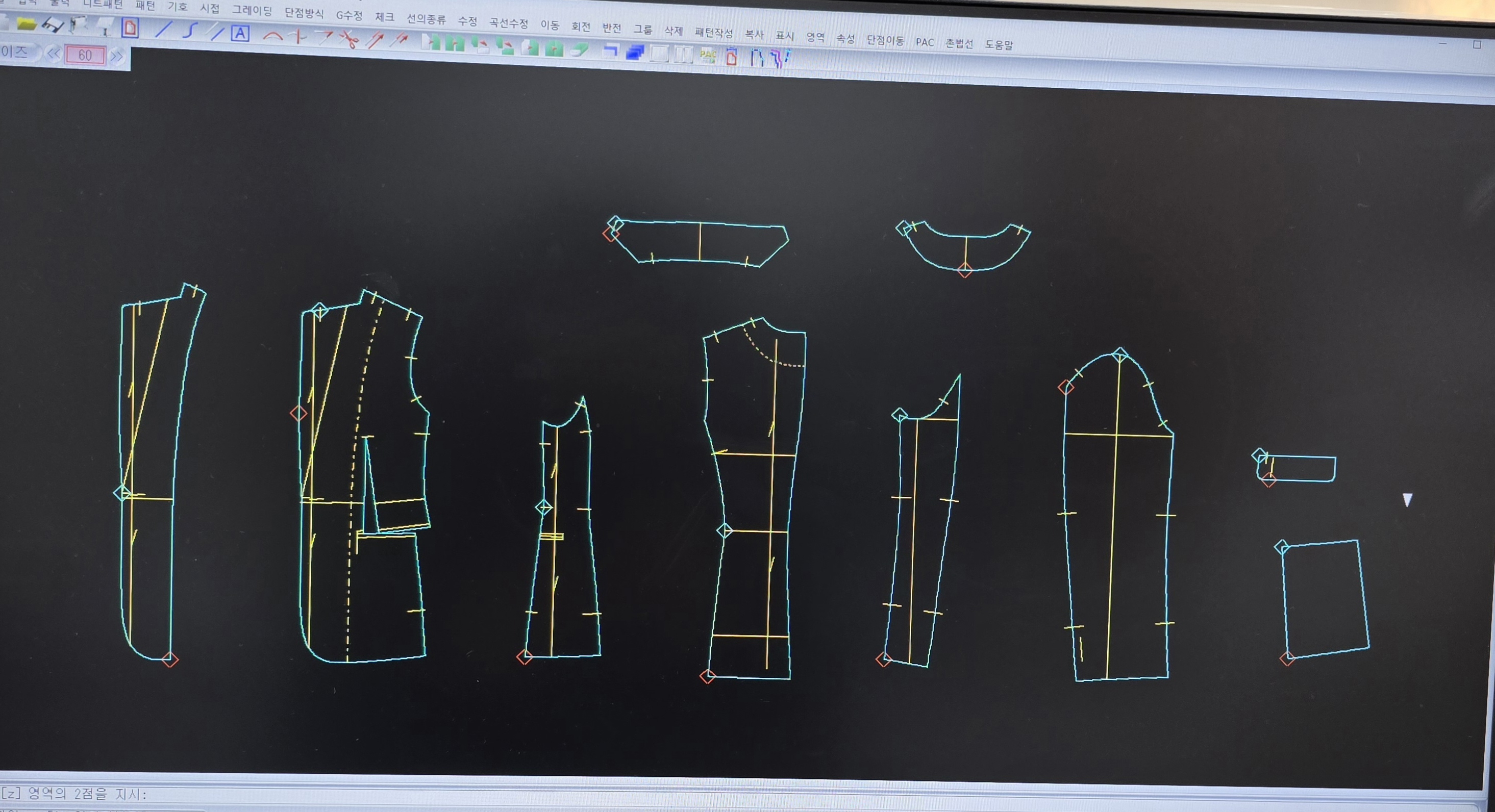This screenshot has height=812, width=1495.
Task: Click the 사이즈 size label button
Action: pos(14,52)
